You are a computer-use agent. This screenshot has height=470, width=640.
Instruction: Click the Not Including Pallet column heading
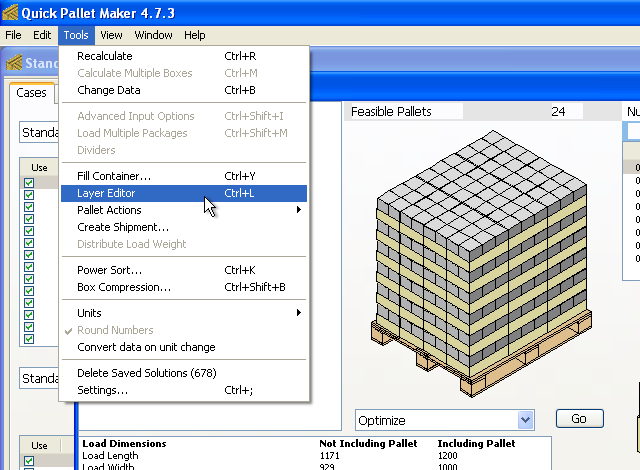[368, 443]
